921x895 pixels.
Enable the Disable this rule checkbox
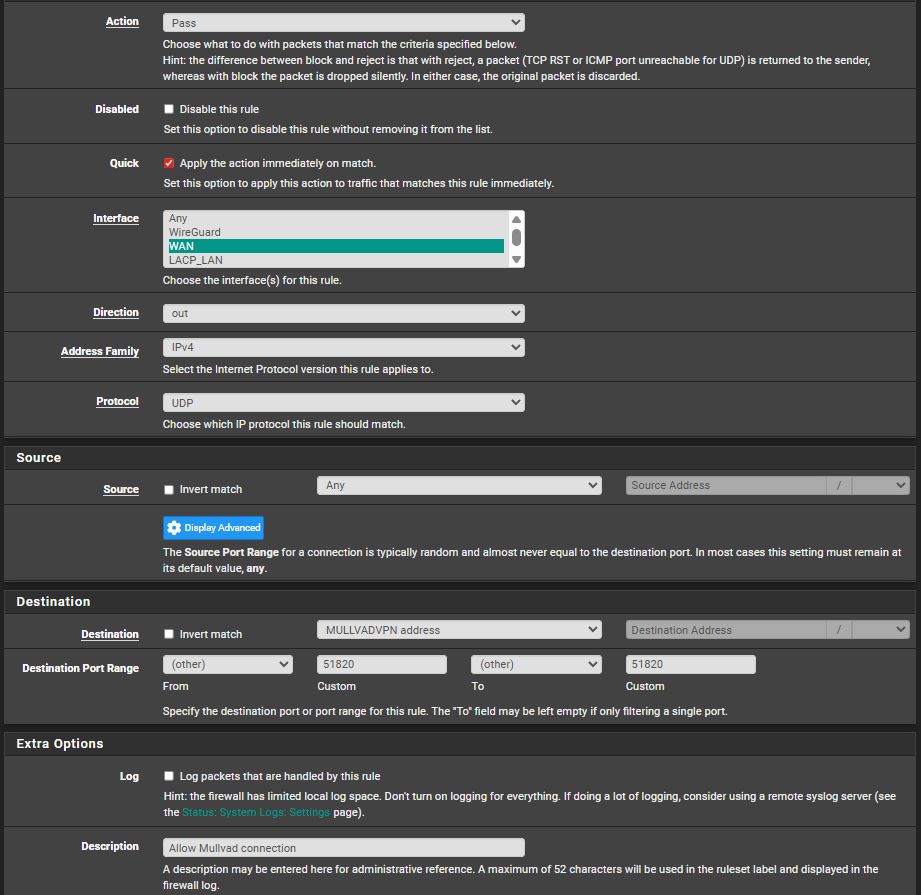point(169,109)
